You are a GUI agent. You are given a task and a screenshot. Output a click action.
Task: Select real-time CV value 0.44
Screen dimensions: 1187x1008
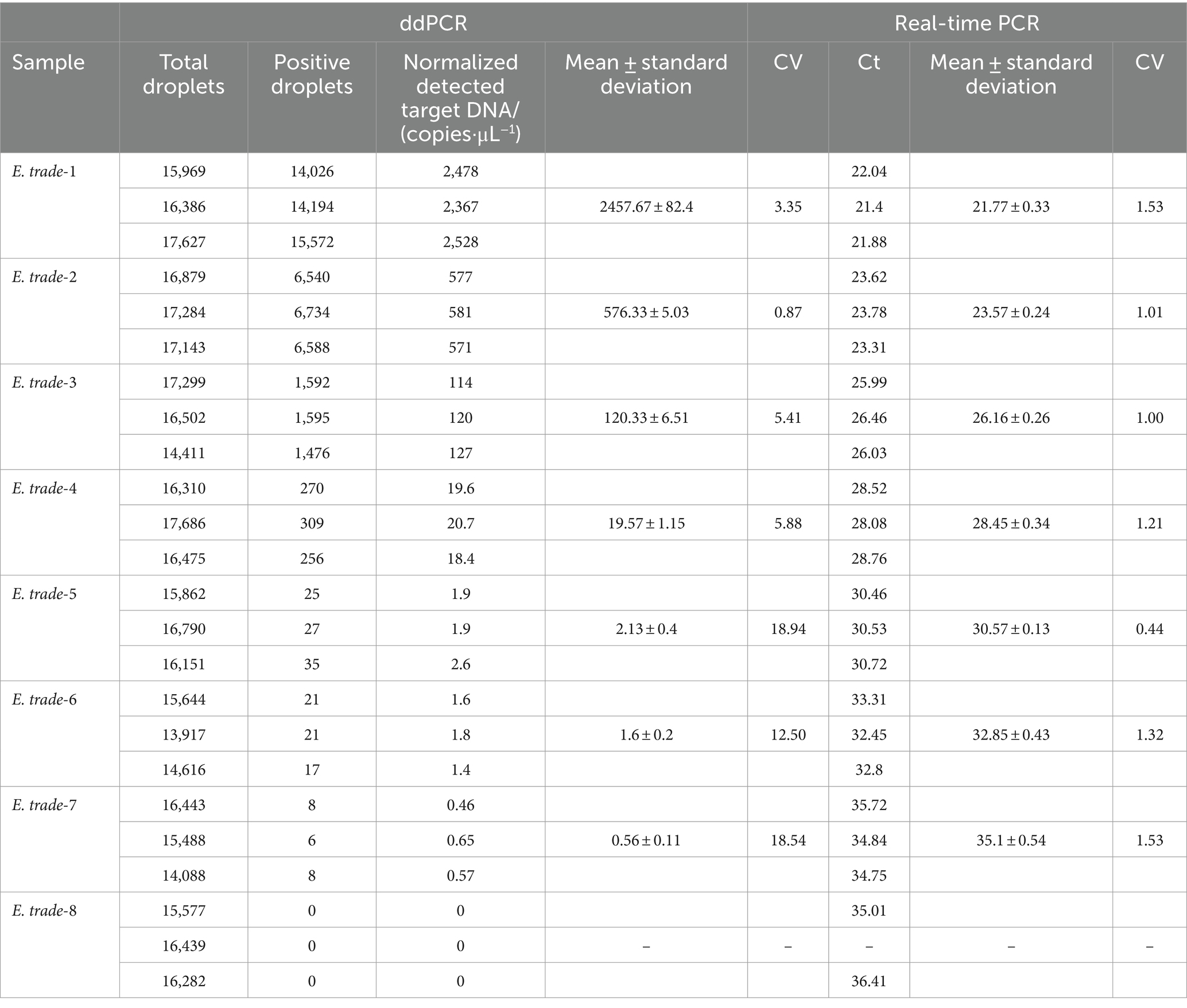[x=1150, y=629]
